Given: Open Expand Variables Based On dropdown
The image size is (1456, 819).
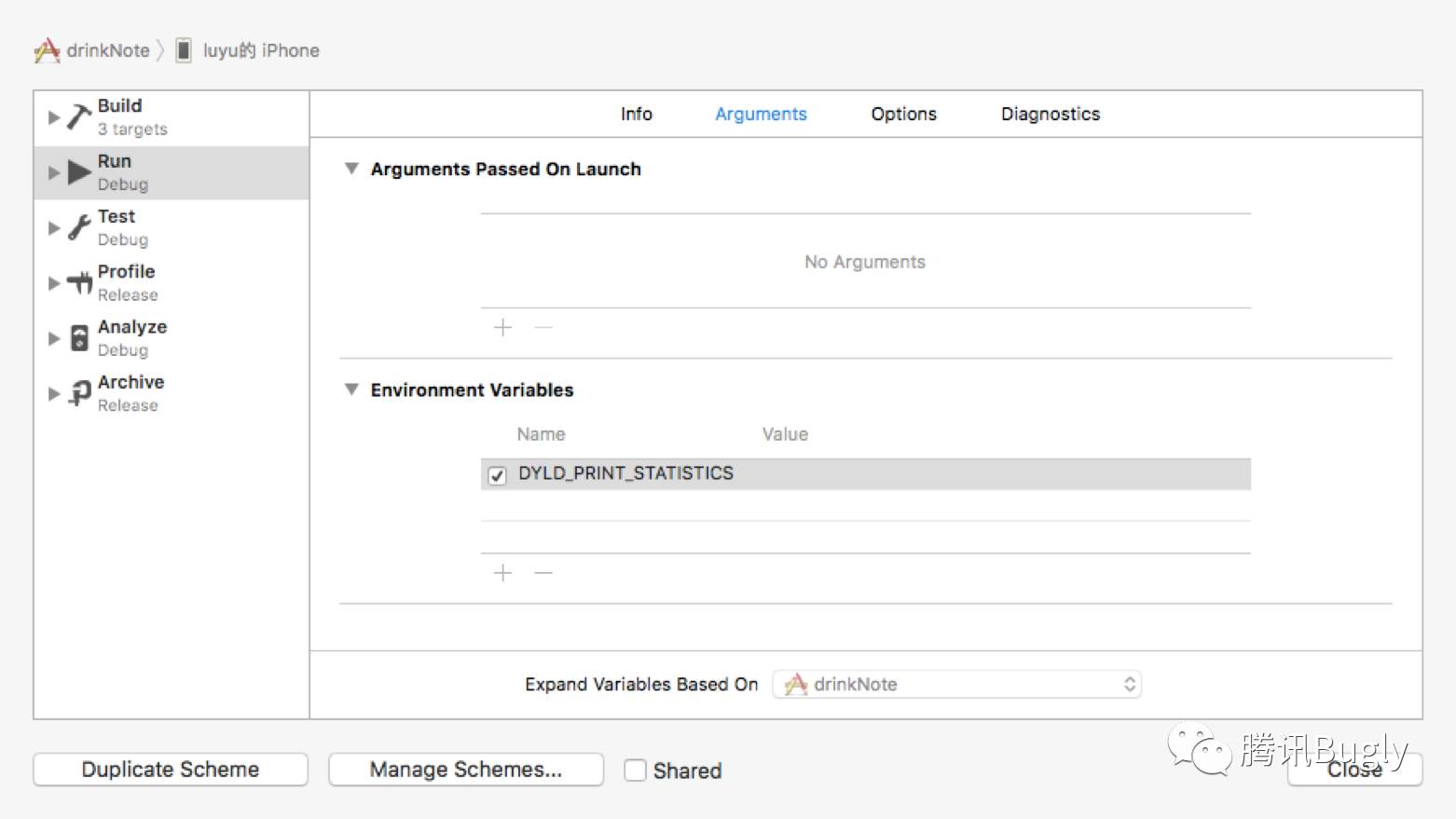Looking at the screenshot, I should (956, 685).
